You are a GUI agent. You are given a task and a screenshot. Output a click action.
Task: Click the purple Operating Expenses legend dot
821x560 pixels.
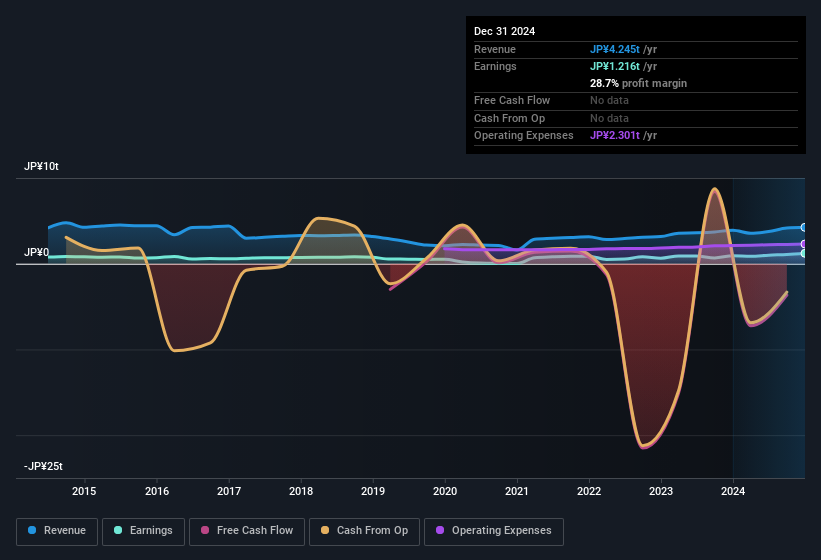441,531
